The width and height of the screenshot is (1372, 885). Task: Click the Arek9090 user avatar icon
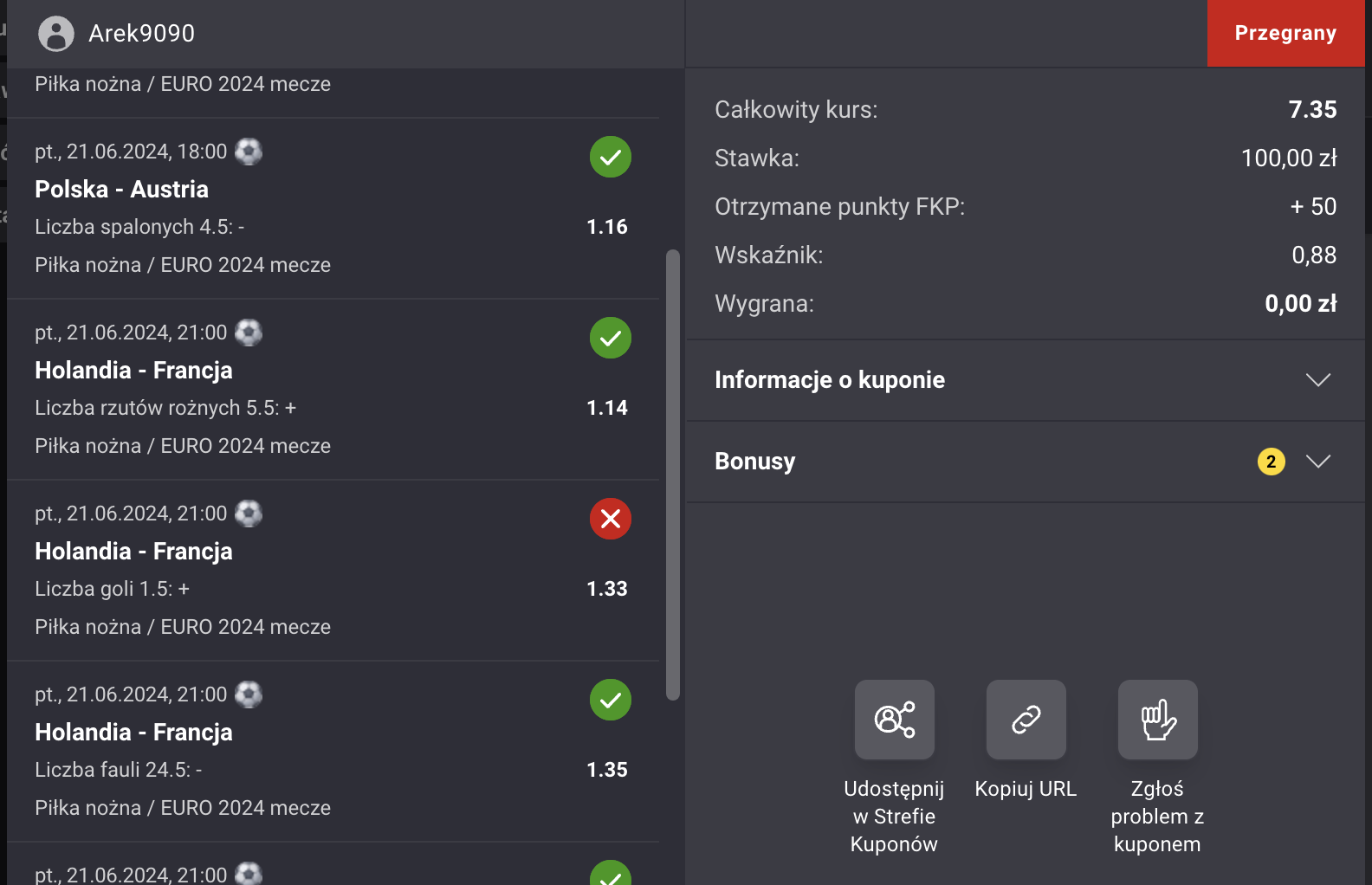(x=56, y=34)
